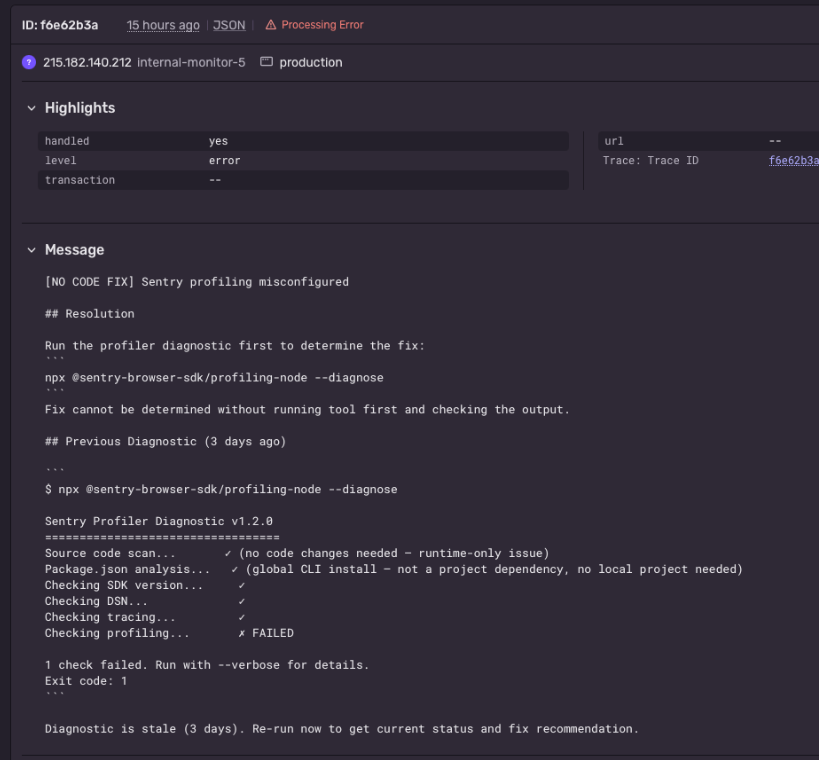Click 'Diagnostic is stale (3 days)' line

click(342, 729)
